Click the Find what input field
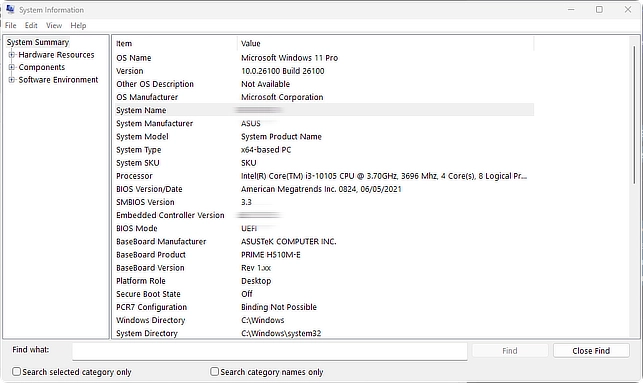The height and width of the screenshot is (383, 643). click(x=270, y=351)
